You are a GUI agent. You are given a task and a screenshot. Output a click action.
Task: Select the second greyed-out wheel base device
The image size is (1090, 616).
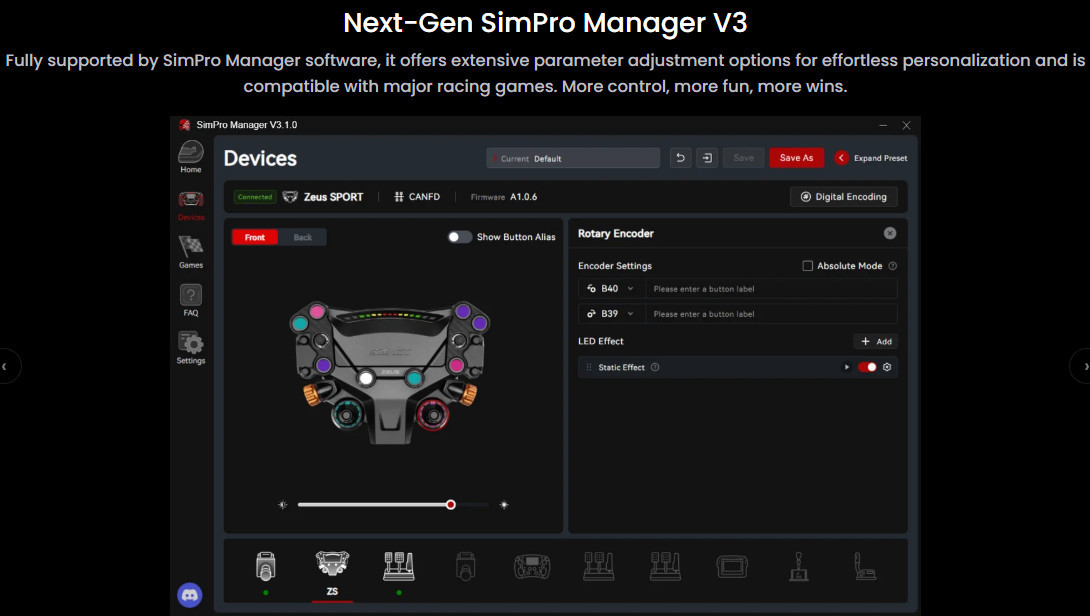(465, 567)
